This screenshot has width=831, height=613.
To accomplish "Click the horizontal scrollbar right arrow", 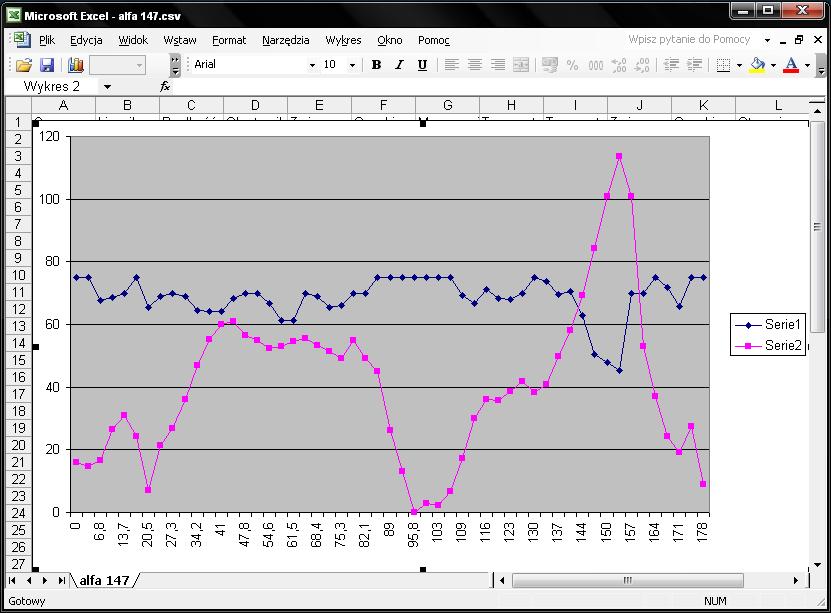I will pos(795,580).
